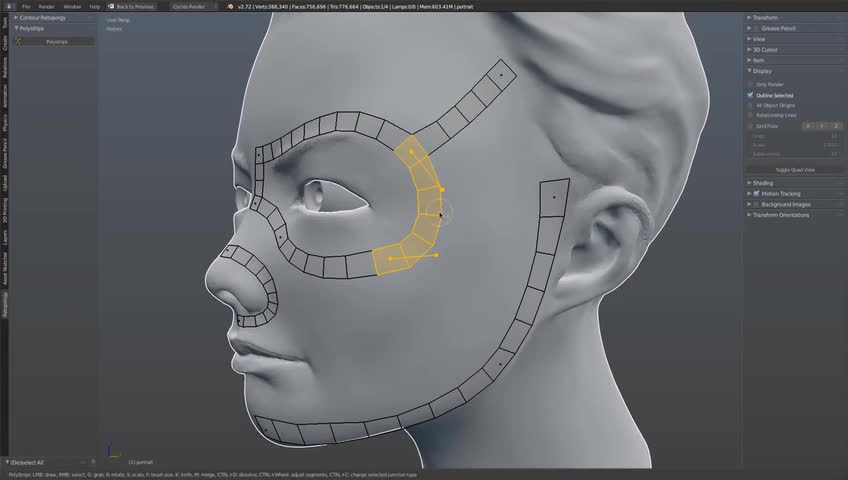Toggle the Y axis grid button

click(x=822, y=126)
